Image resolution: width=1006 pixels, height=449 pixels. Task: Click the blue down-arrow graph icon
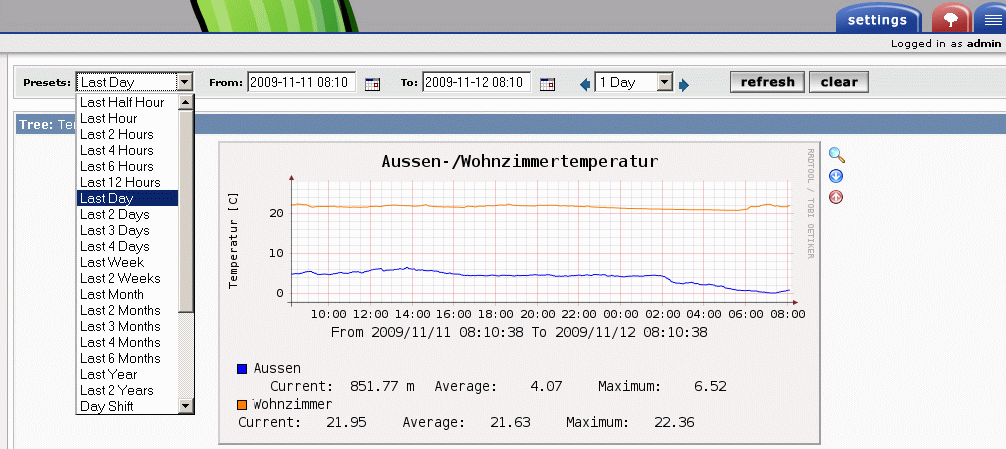coord(836,176)
